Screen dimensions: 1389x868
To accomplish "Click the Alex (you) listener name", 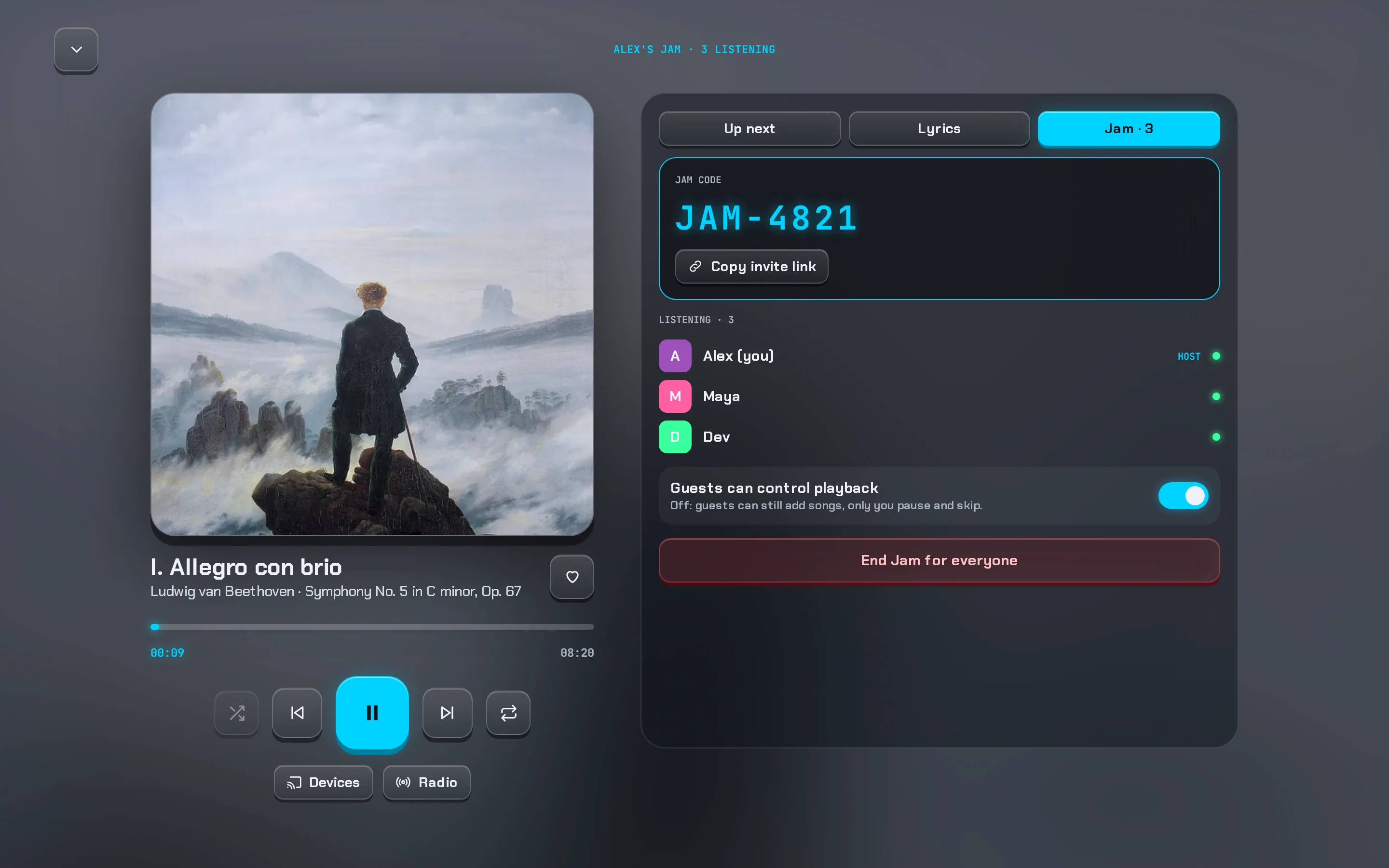I will pos(738,356).
